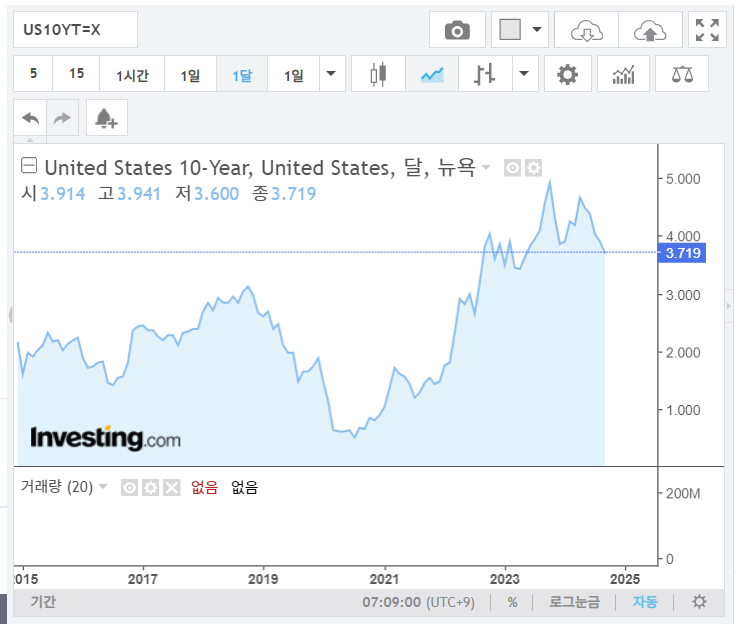
Task: Select the 1일 button beside interval dropdown
Action: 293,75
